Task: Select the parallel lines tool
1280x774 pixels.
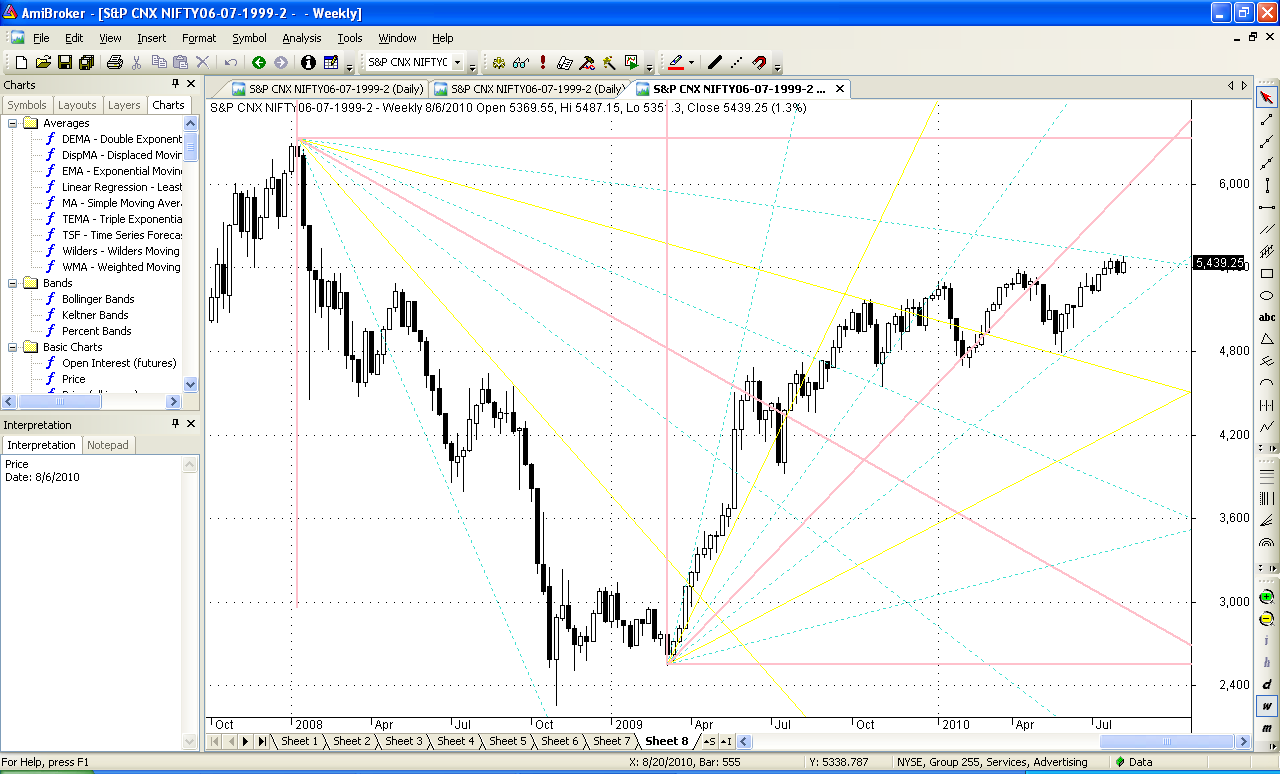Action: (1267, 229)
